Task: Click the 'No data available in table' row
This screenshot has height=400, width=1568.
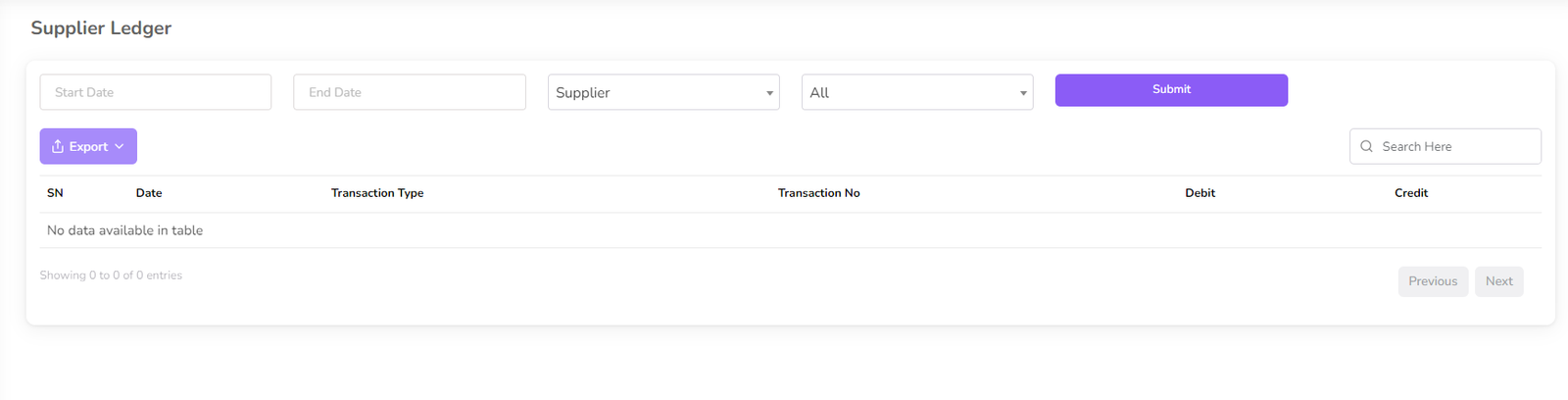Action: click(x=125, y=230)
